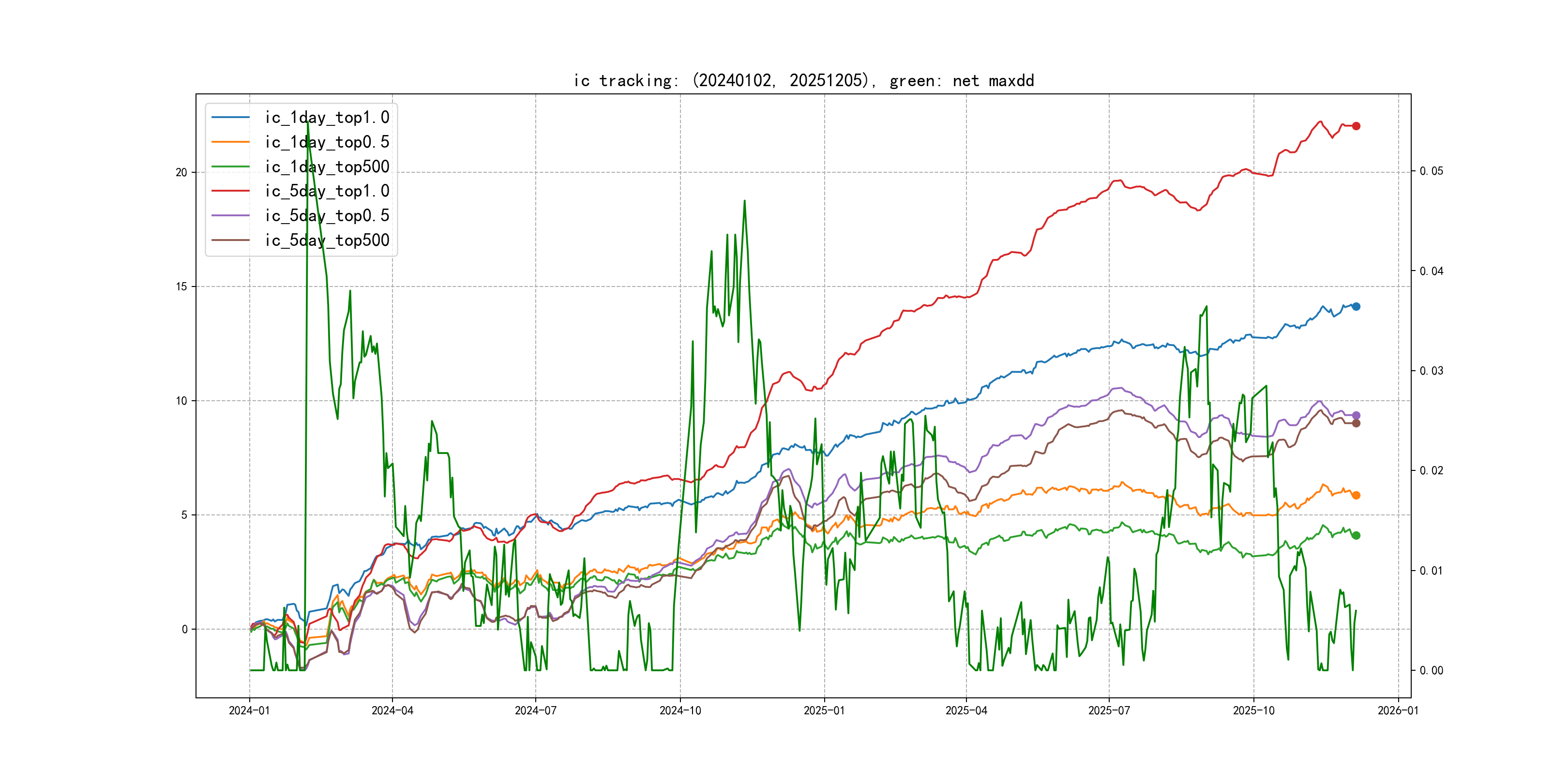Click the 2024-10 x-axis tick label
Viewport: 1568px width, 784px height.
click(680, 710)
